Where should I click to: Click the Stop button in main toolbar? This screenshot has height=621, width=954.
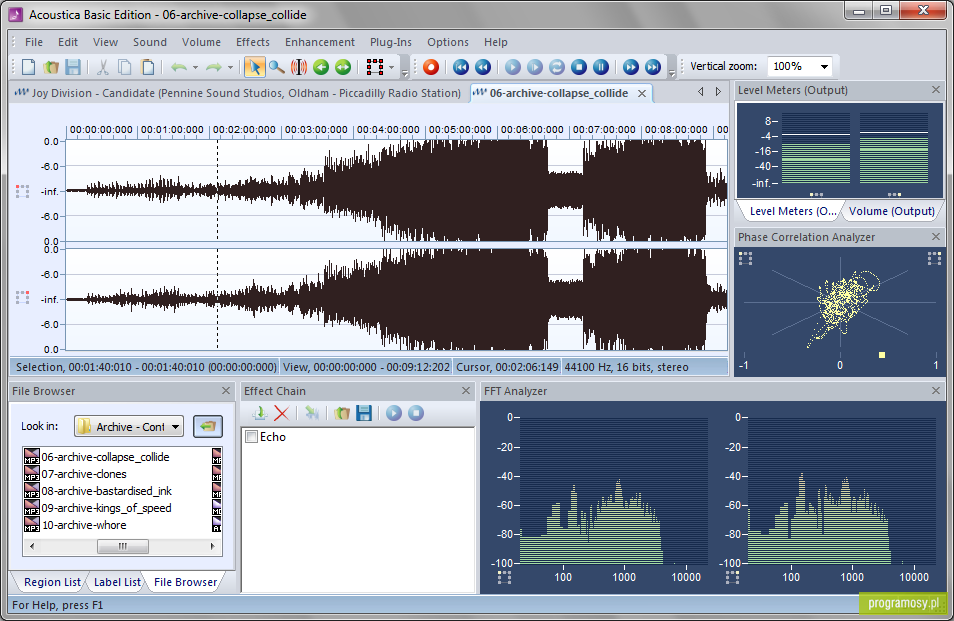(x=579, y=66)
